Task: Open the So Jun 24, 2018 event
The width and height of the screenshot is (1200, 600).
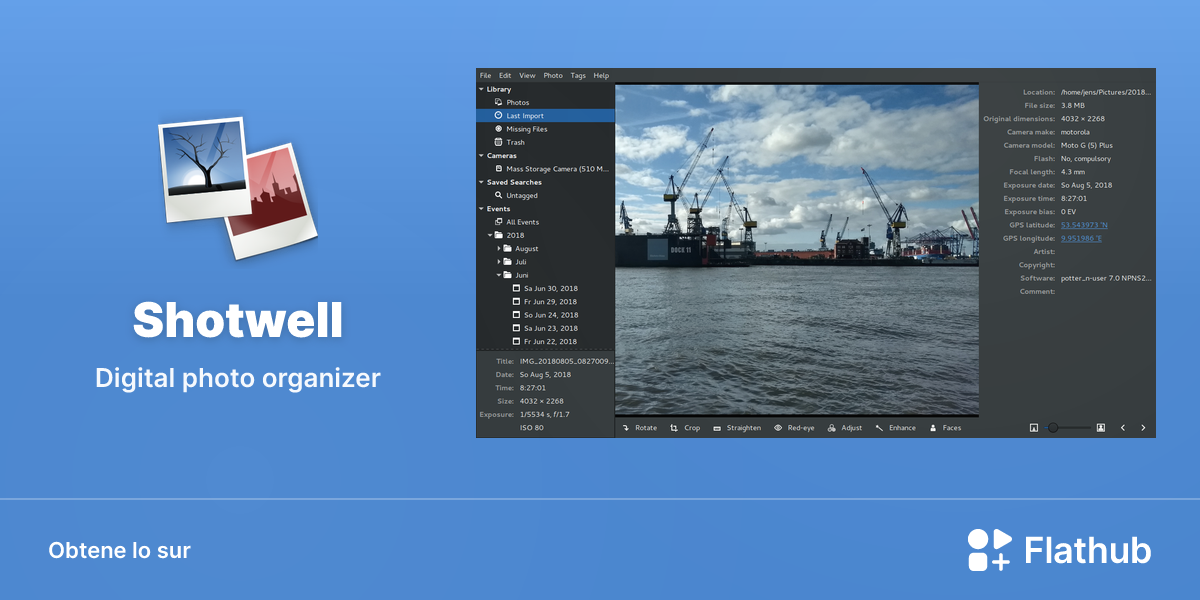Action: click(x=545, y=315)
